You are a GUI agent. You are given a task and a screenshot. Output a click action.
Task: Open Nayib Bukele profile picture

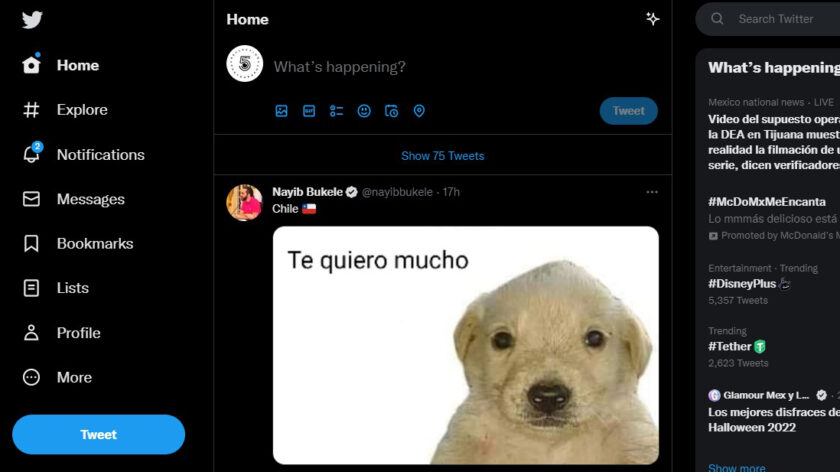click(x=245, y=203)
